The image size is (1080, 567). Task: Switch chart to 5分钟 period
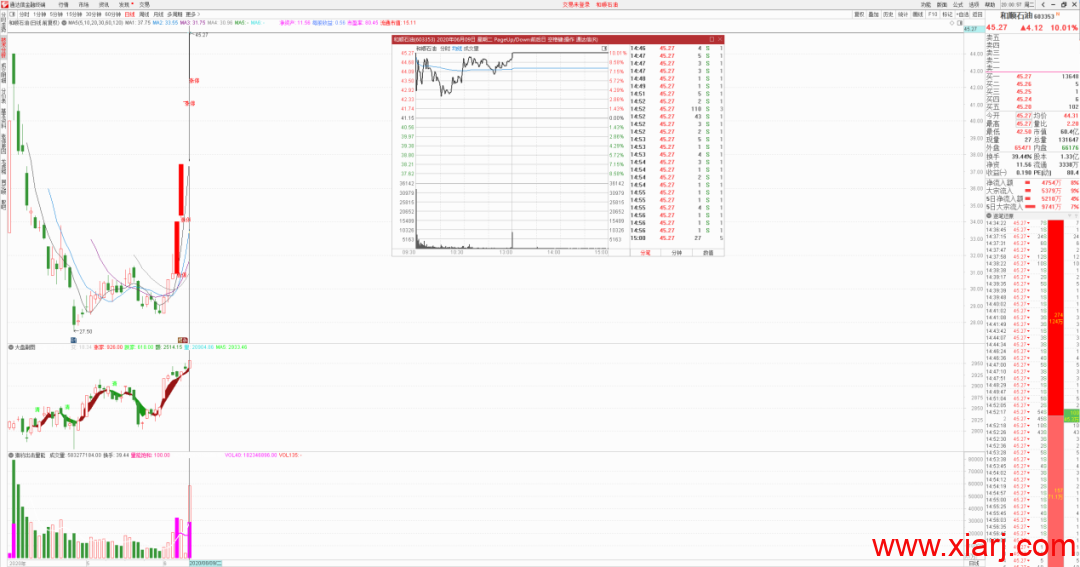click(56, 14)
